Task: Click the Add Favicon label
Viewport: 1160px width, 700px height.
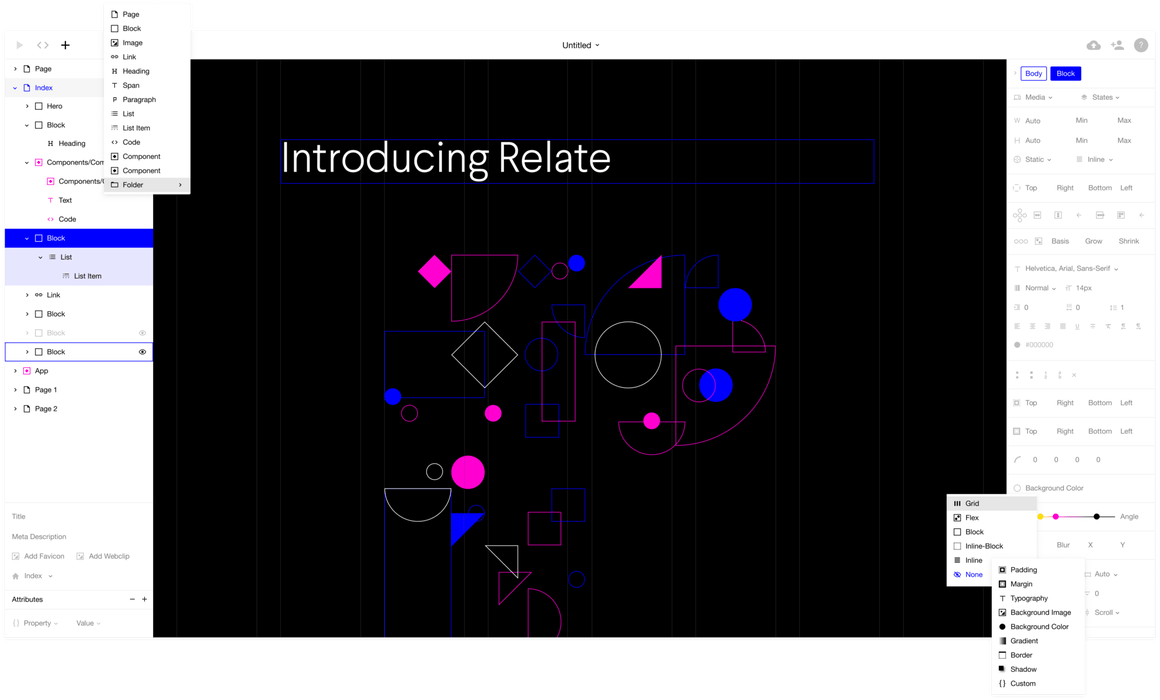Action: point(44,556)
